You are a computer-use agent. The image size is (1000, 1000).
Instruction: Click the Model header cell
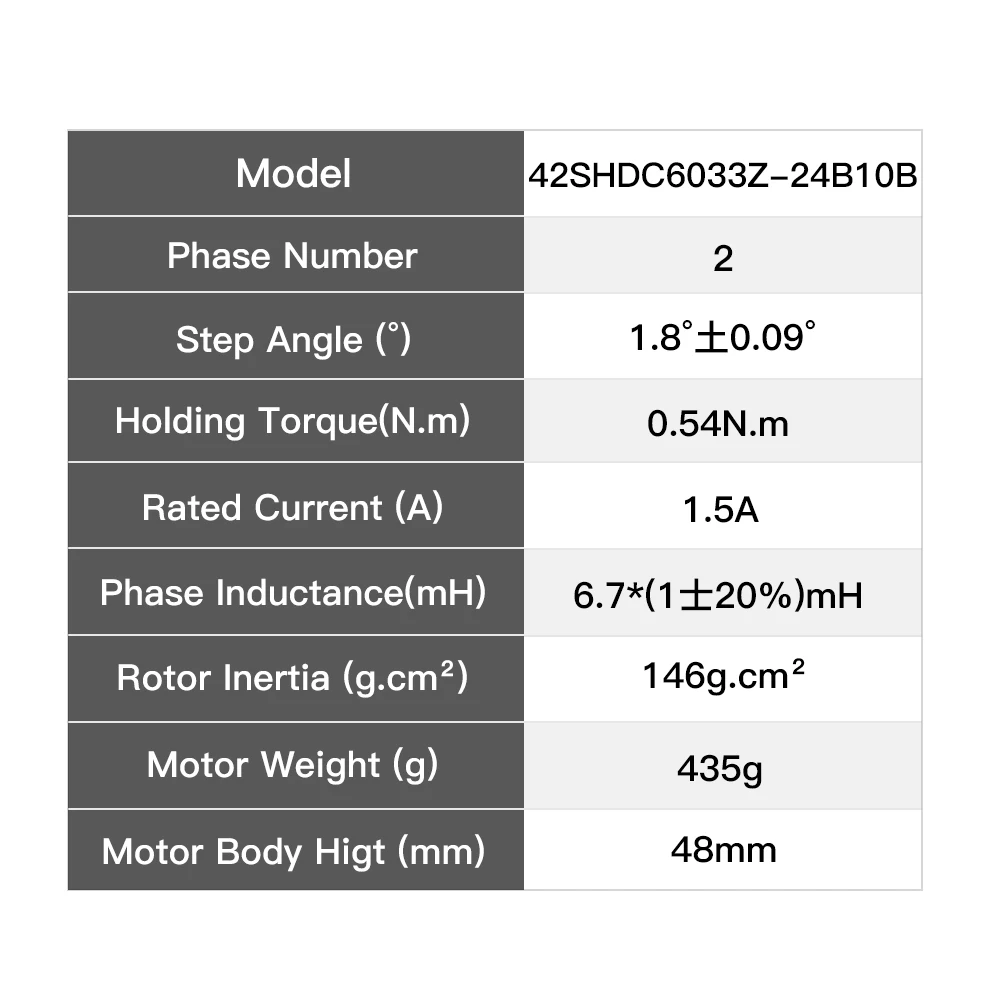[x=296, y=173]
